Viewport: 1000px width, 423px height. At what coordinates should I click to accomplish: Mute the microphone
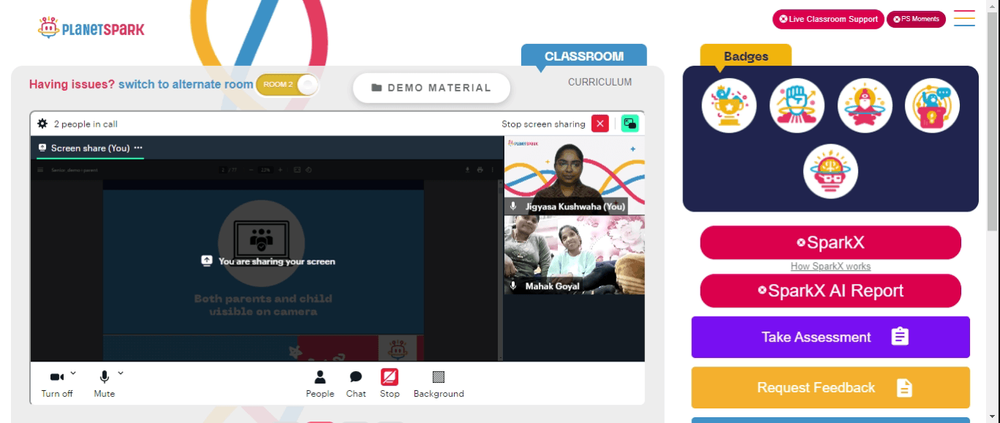[104, 384]
